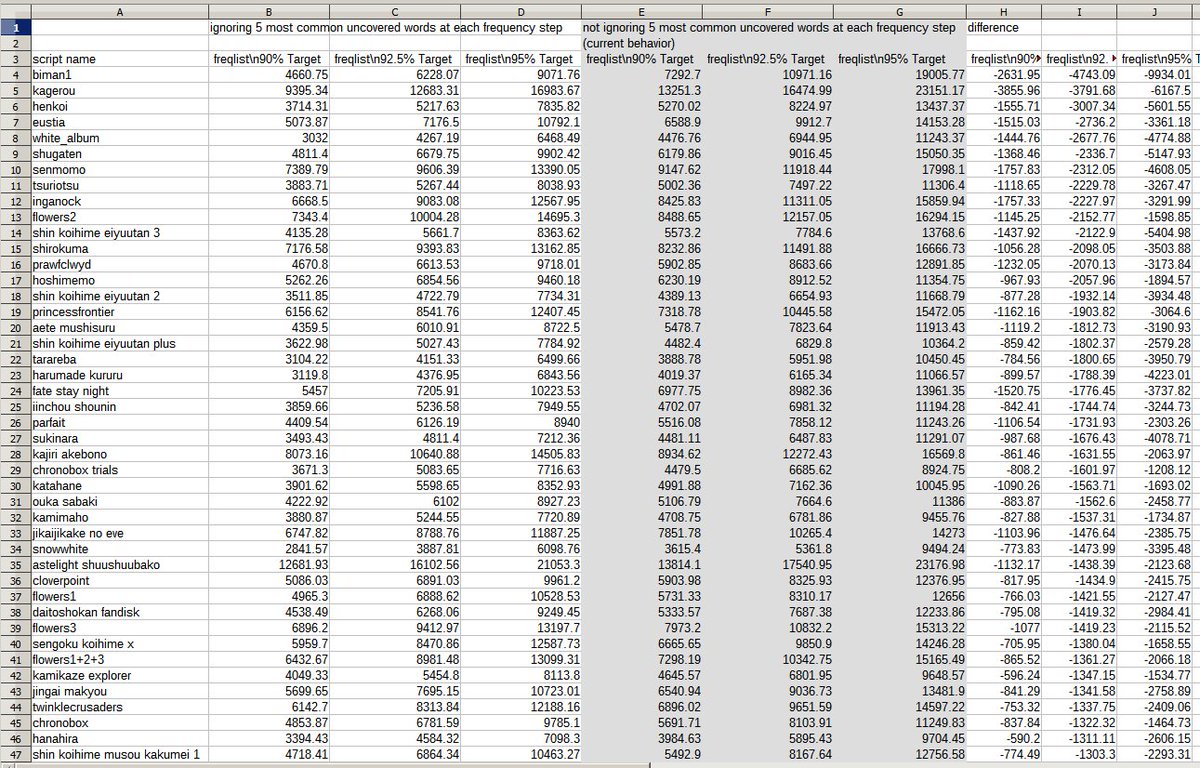Select the 'sukinara' cell

pyautogui.click(x=119, y=438)
